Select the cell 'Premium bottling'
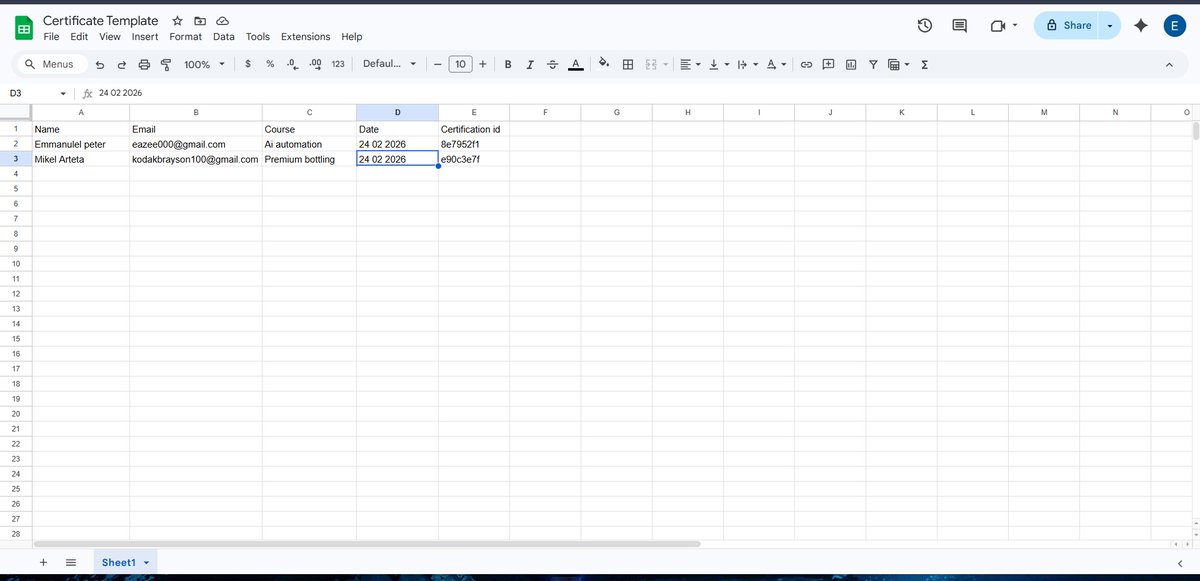 tap(309, 159)
